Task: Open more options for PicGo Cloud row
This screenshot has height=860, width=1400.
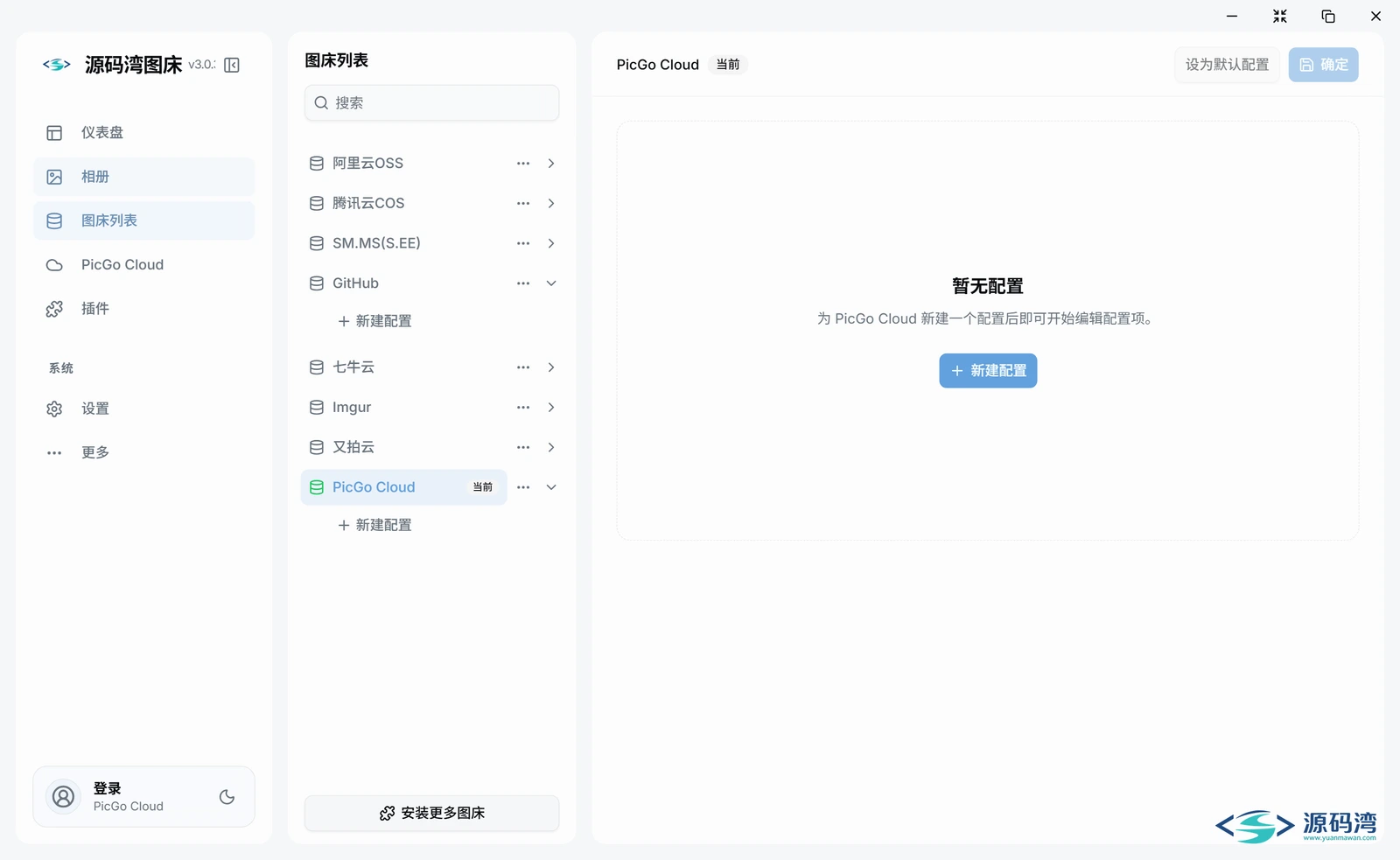Action: 523,487
